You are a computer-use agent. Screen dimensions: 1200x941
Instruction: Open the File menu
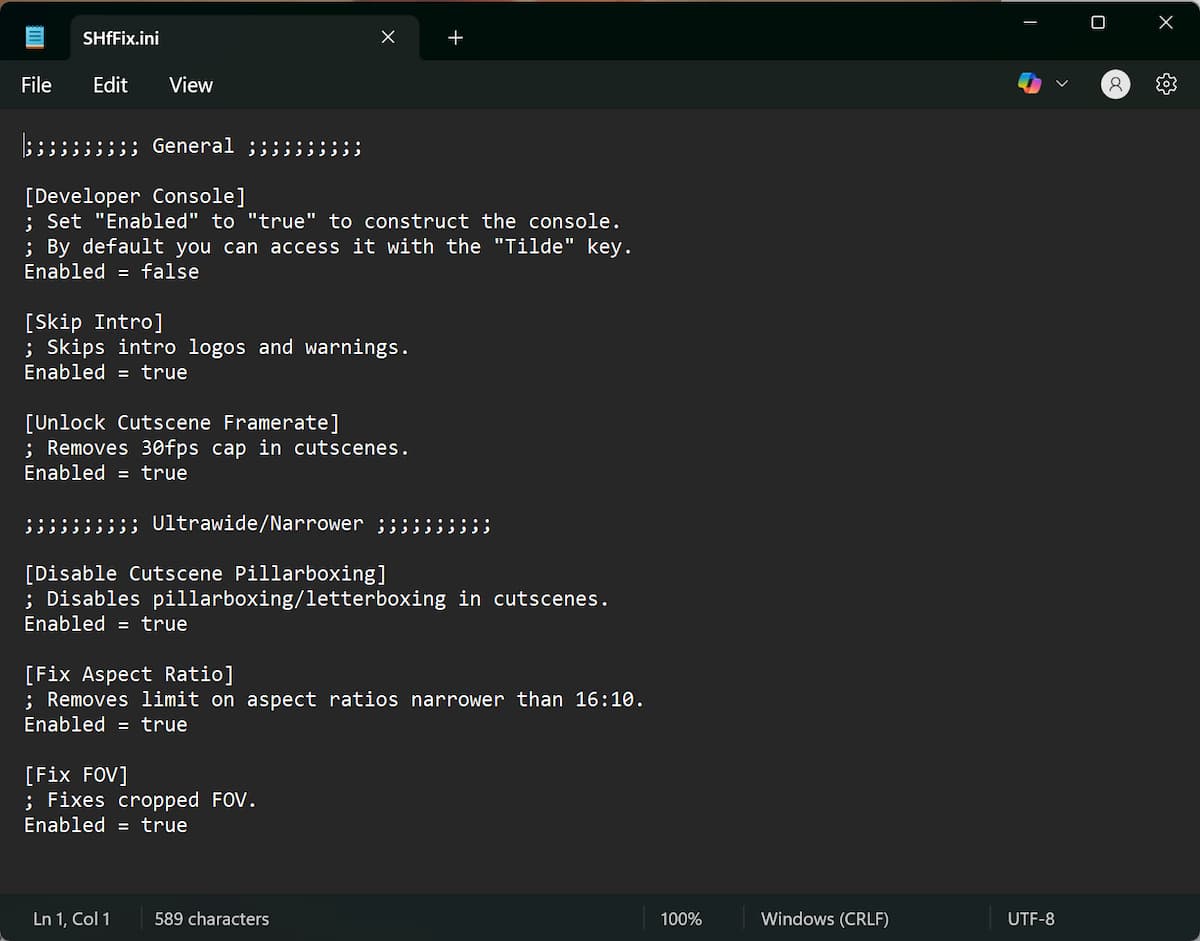pyautogui.click(x=36, y=85)
